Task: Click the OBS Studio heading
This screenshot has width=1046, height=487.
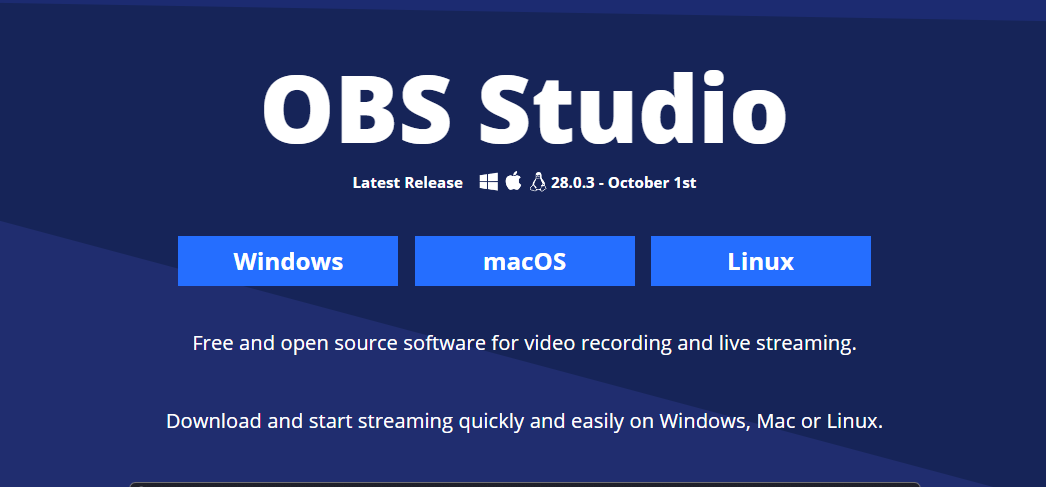Action: [x=524, y=108]
